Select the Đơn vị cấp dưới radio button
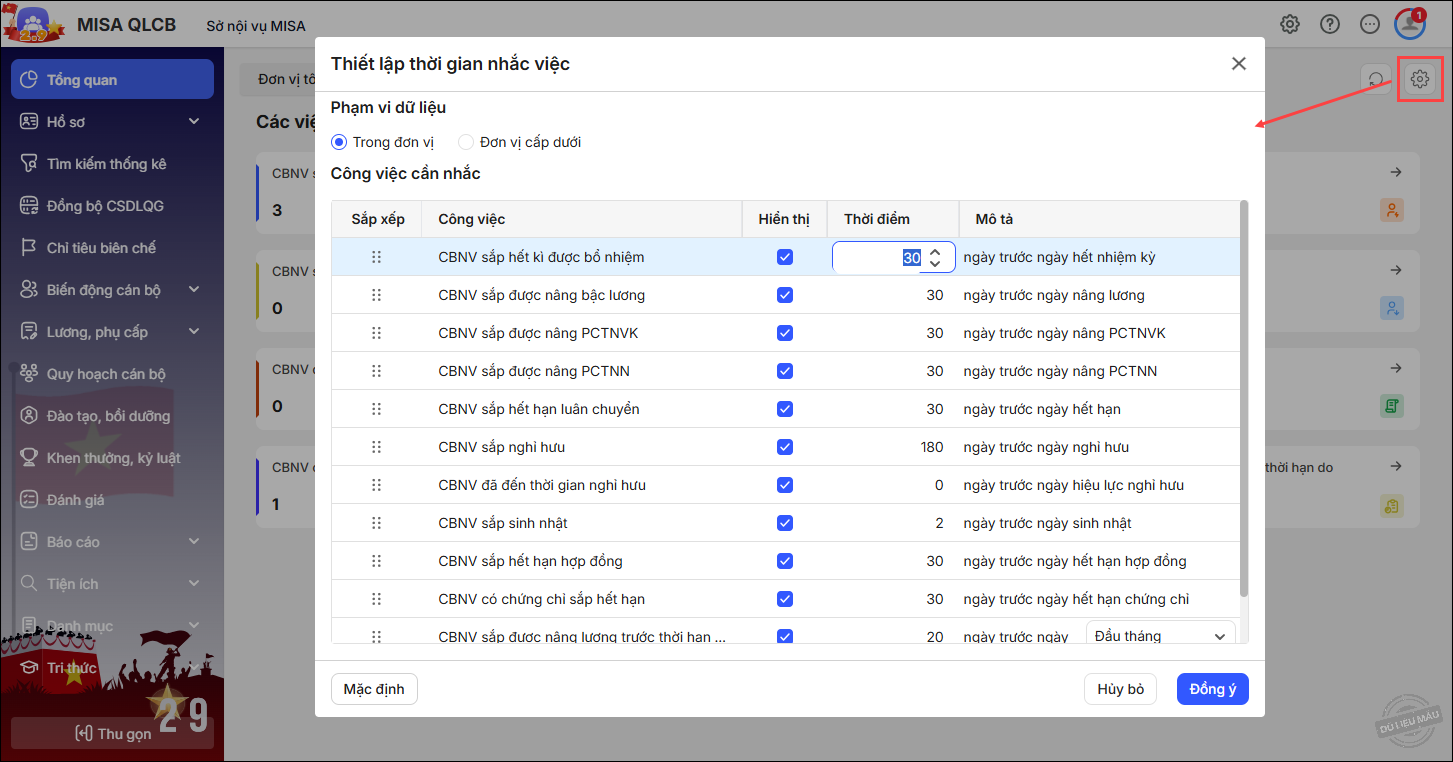The width and height of the screenshot is (1453, 762). (466, 142)
